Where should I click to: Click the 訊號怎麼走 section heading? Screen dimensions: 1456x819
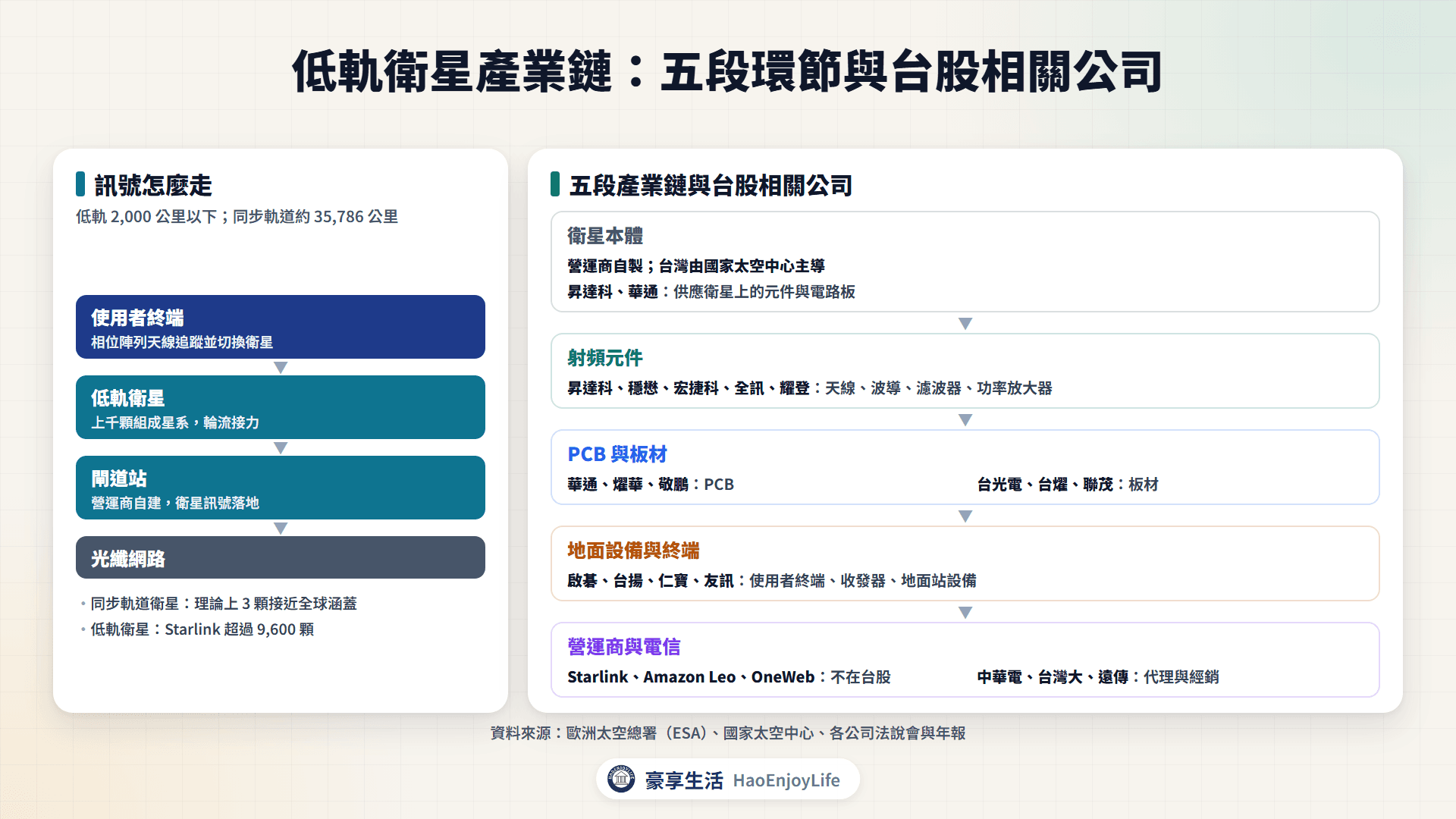(153, 185)
